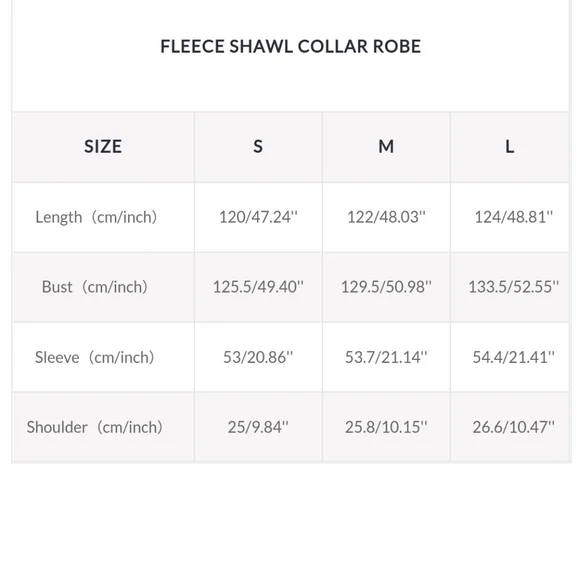Select the SIZE header cell

[x=103, y=147]
